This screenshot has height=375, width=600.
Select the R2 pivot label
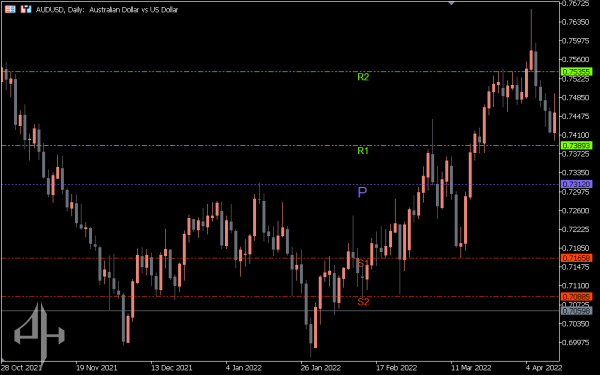(x=363, y=77)
